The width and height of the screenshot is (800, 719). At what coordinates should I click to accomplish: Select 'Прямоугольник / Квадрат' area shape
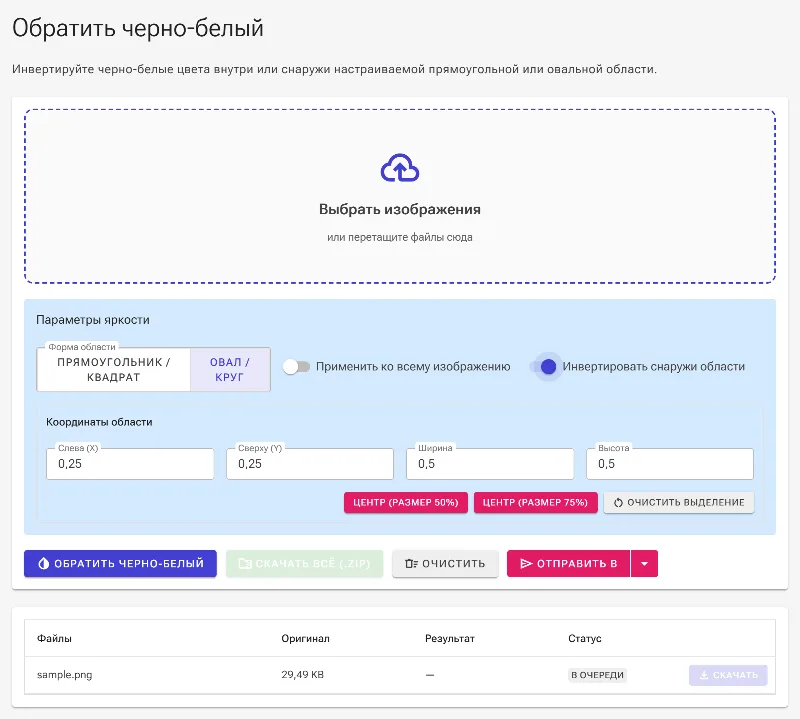click(x=113, y=369)
